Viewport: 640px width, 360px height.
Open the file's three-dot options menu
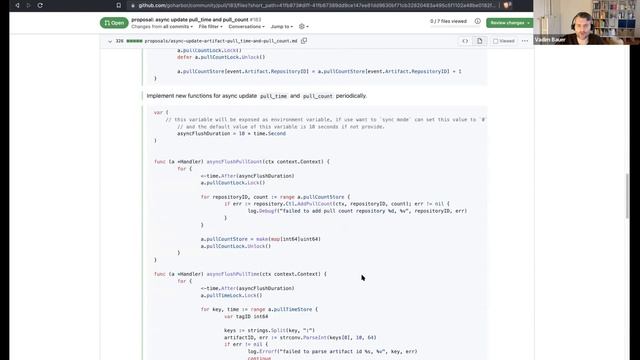point(525,41)
